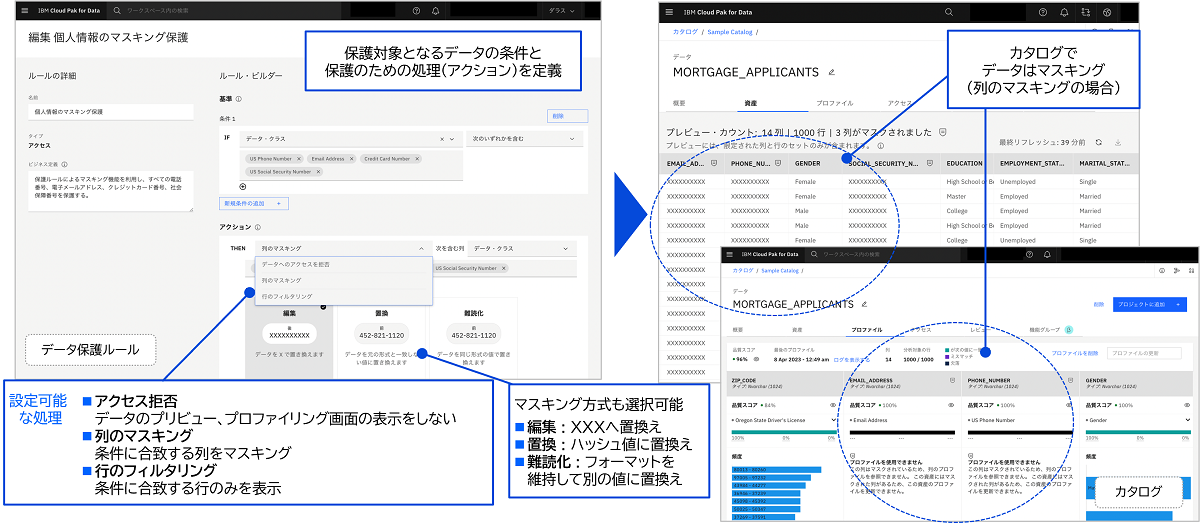Toggle eye icon for GENDER quality score

click(x=1187, y=405)
